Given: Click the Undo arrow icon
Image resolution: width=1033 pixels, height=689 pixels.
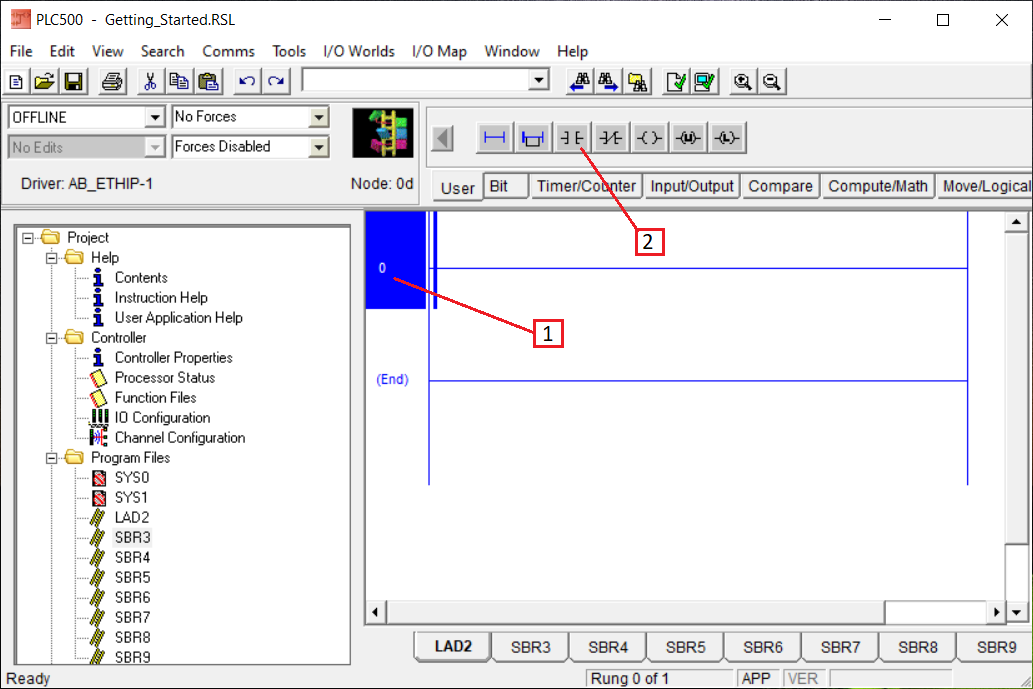Looking at the screenshot, I should pyautogui.click(x=247, y=82).
